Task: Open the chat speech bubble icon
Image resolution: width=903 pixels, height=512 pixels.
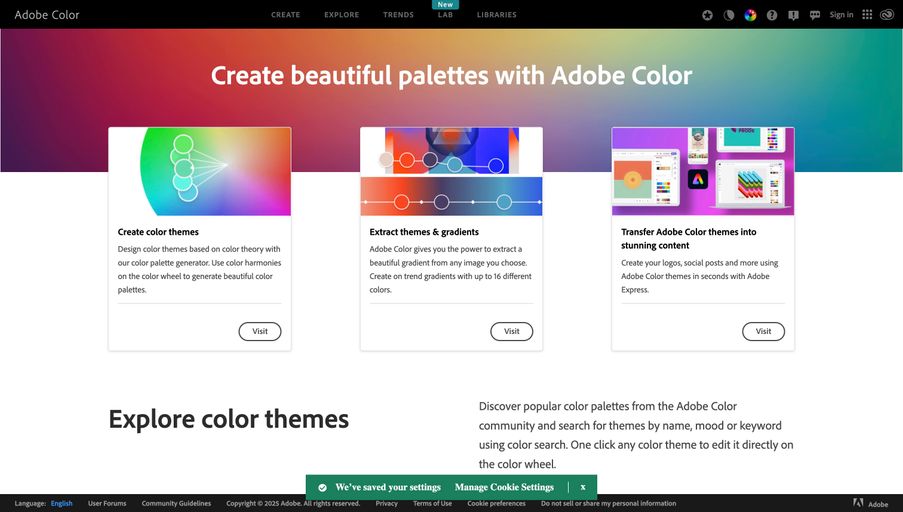Action: (815, 16)
